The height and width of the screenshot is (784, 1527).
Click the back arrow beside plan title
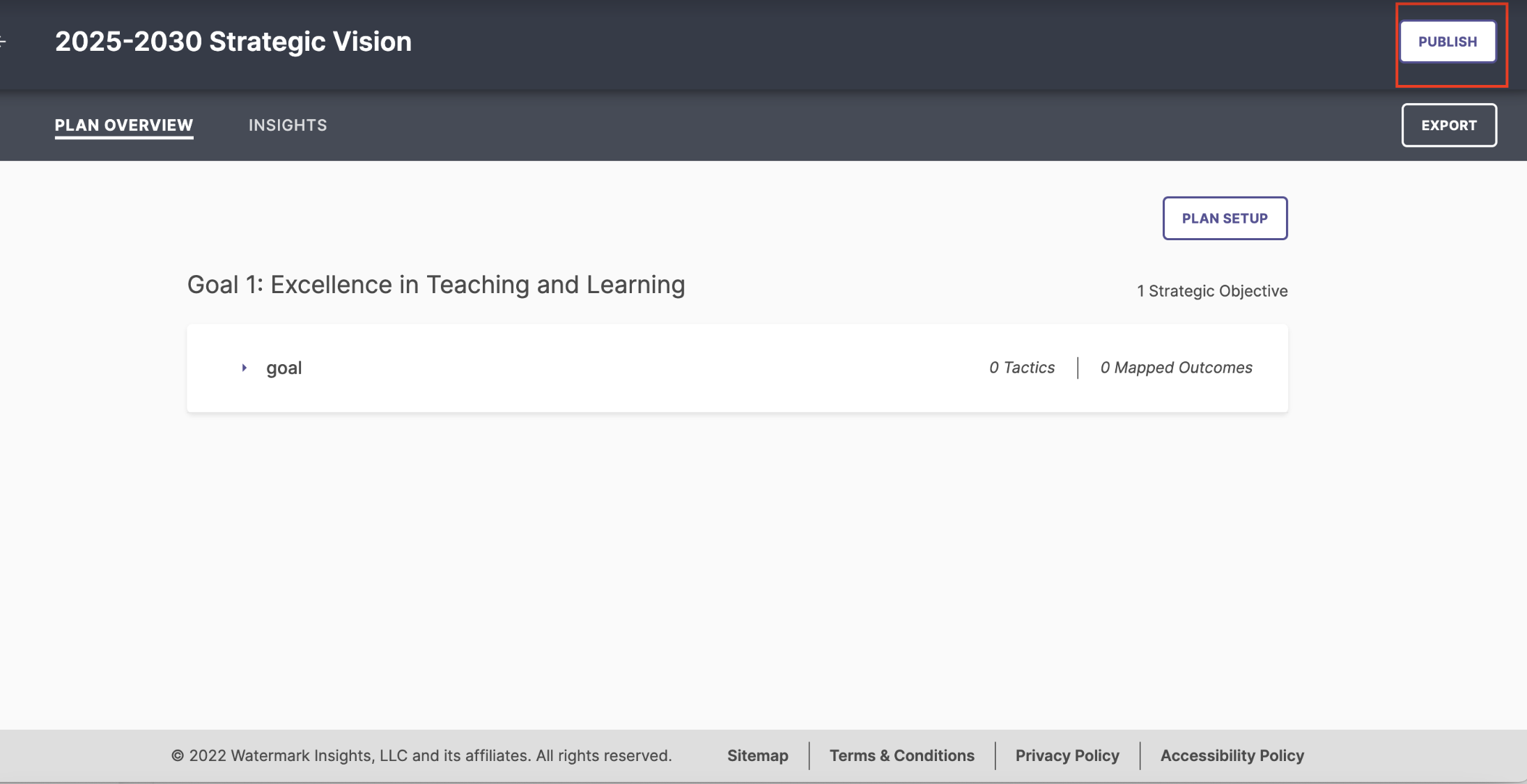(x=3, y=42)
